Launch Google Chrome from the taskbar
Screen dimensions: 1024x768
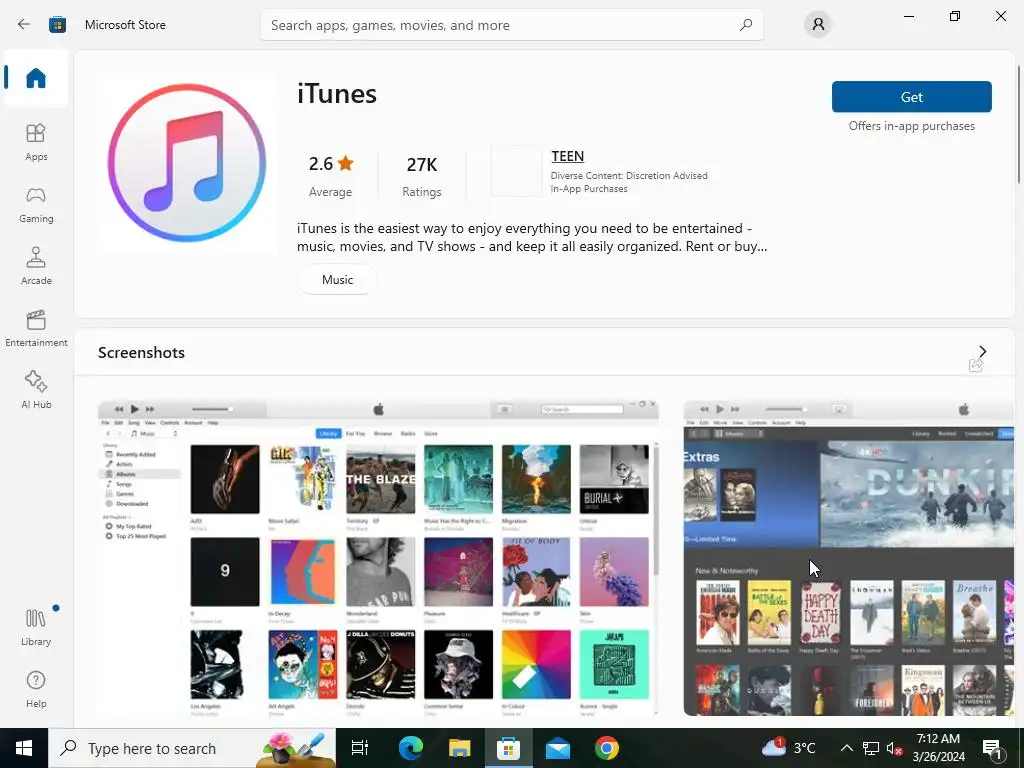607,748
